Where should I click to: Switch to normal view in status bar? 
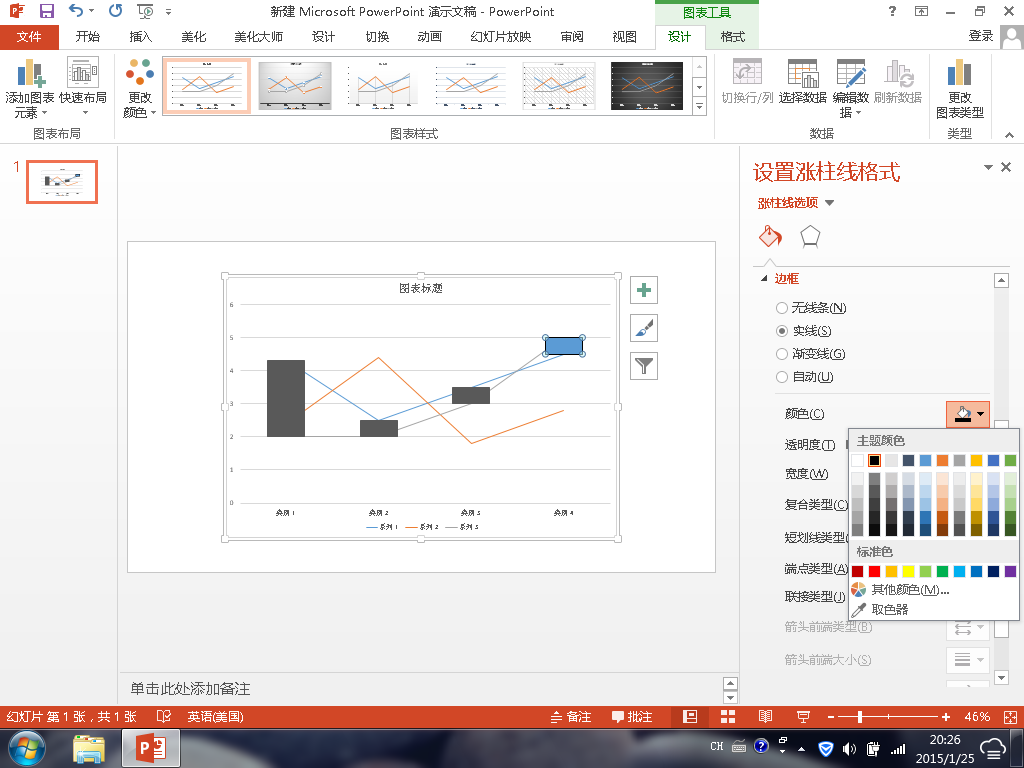[690, 716]
